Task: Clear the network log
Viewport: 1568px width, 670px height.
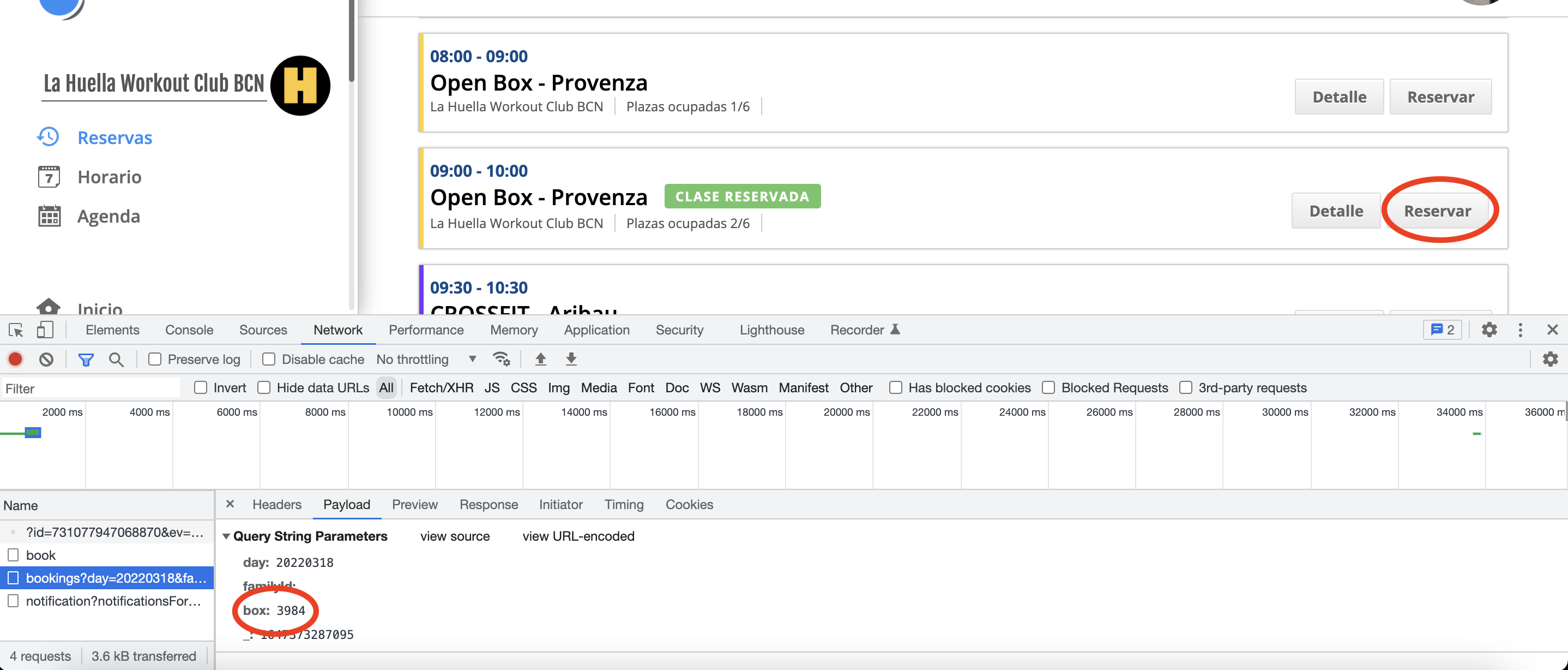Action: coord(46,360)
